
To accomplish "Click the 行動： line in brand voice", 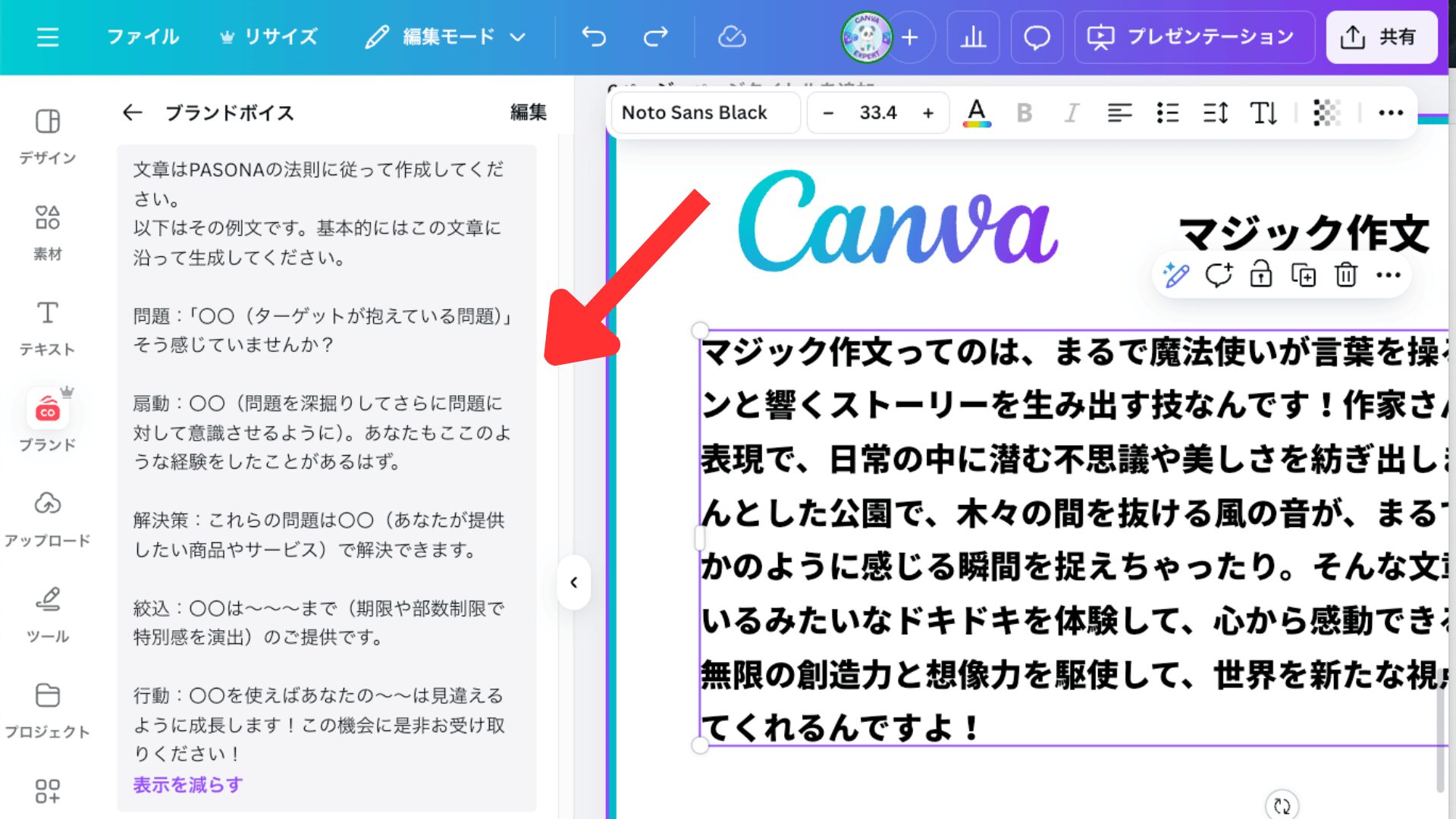I will pyautogui.click(x=318, y=724).
